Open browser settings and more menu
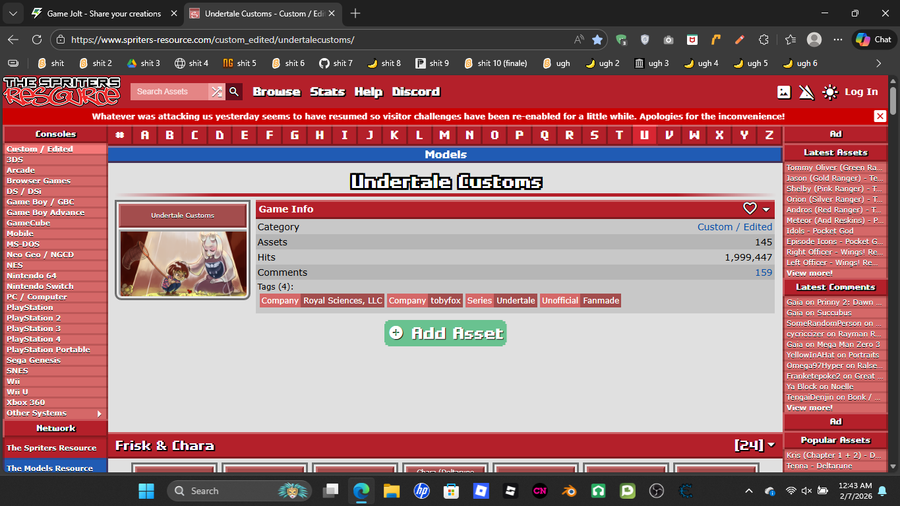 click(838, 40)
